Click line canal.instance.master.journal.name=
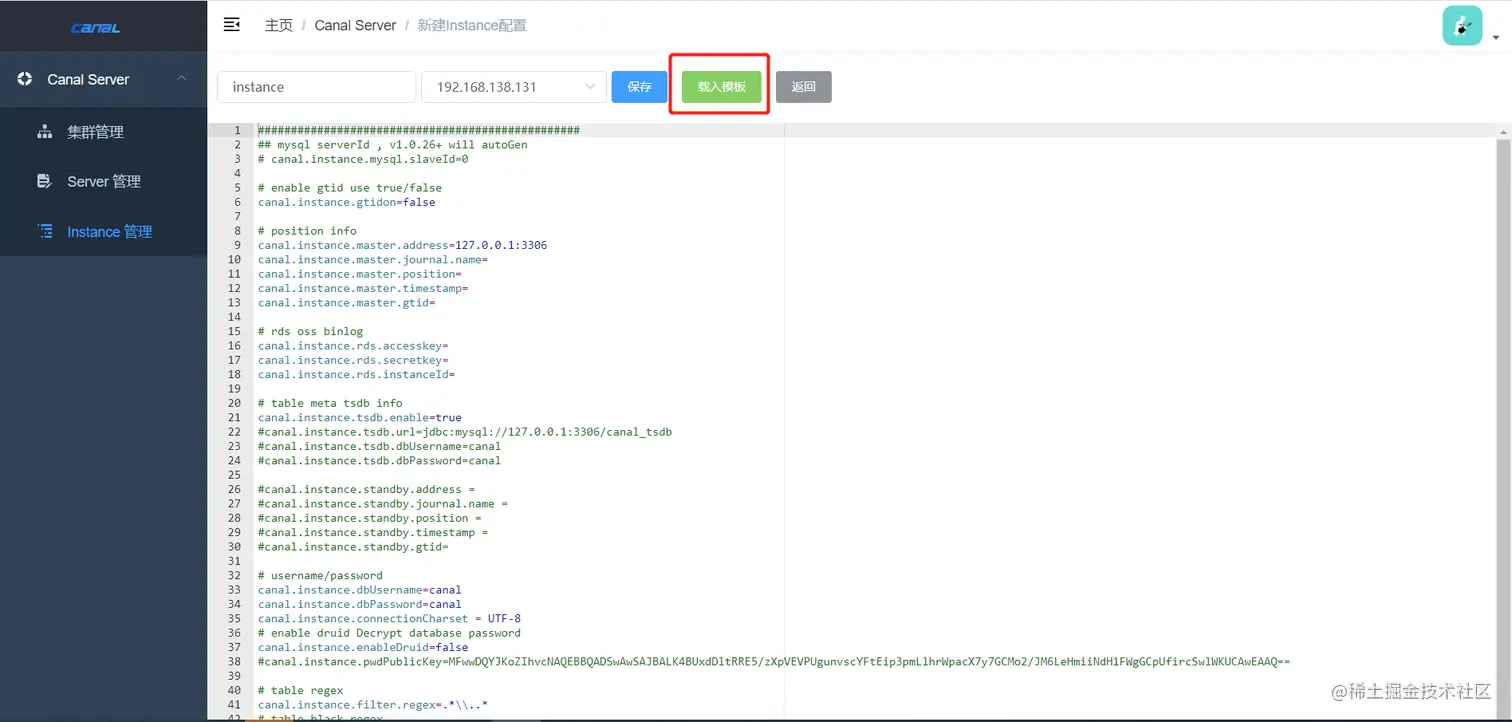The image size is (1512, 722). pos(372,260)
